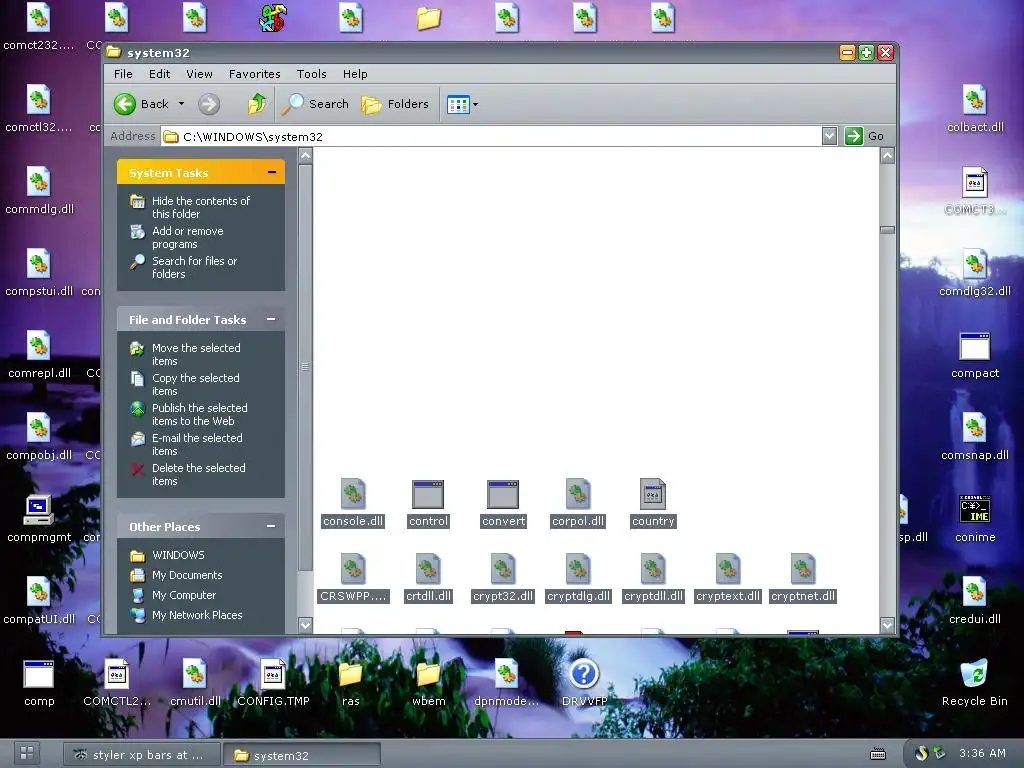Collapse the File and Folder Tasks panel
Viewport: 1024px width, 768px height.
click(271, 319)
